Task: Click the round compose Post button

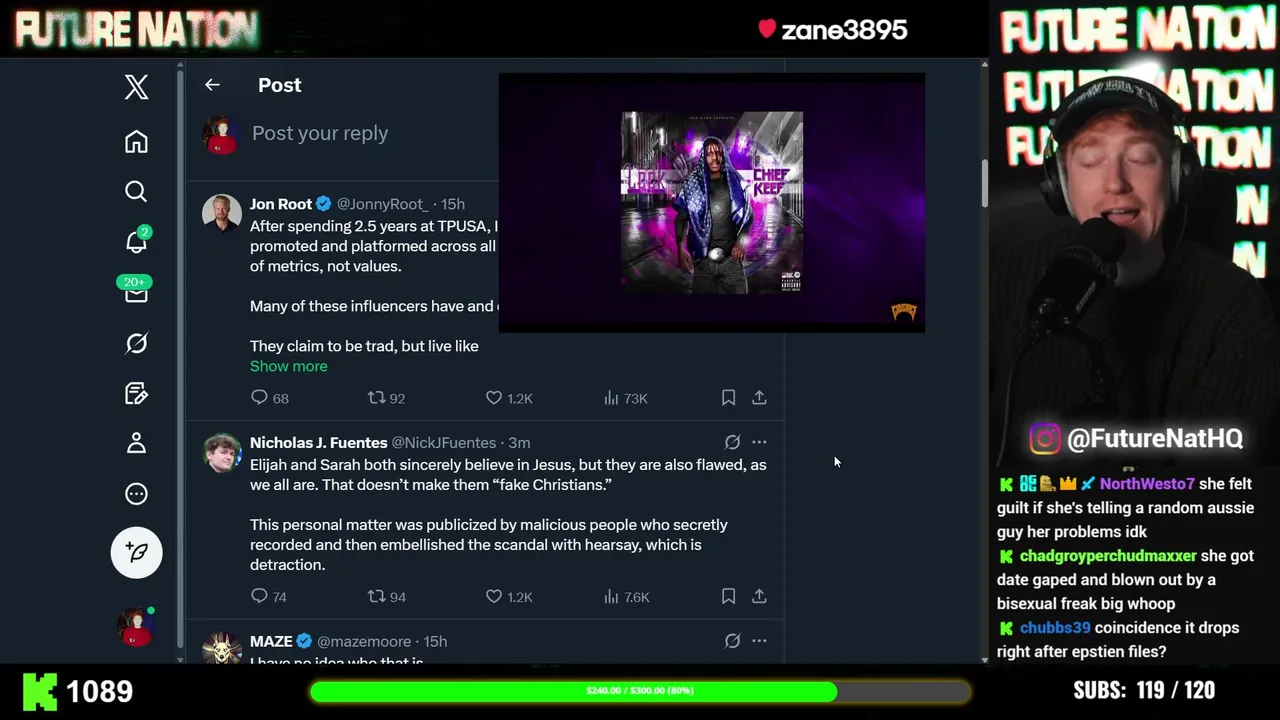Action: tap(137, 552)
